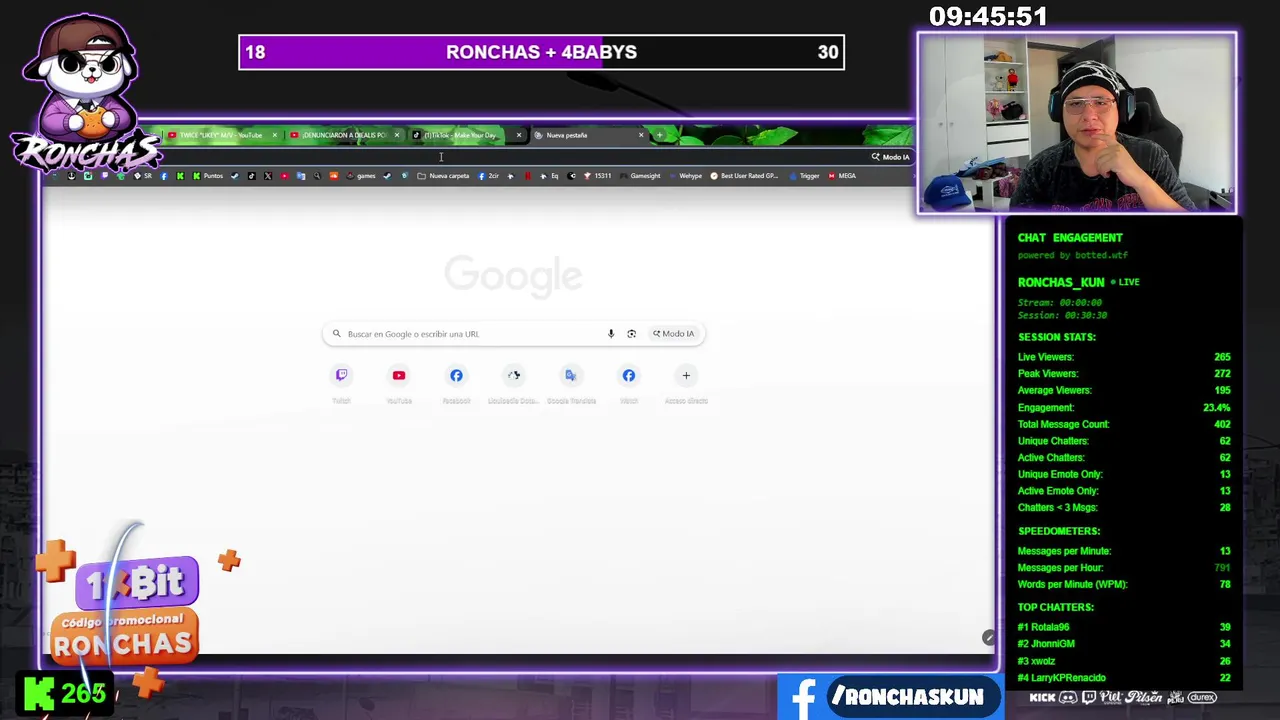Click the Ronchas channel logo mascot
1280x720 pixels.
[x=85, y=92]
